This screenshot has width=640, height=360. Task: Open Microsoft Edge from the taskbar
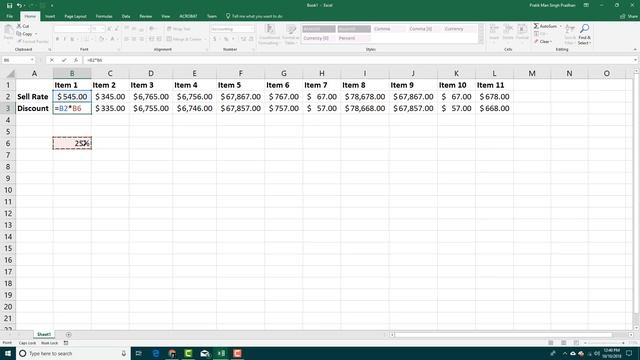click(156, 353)
